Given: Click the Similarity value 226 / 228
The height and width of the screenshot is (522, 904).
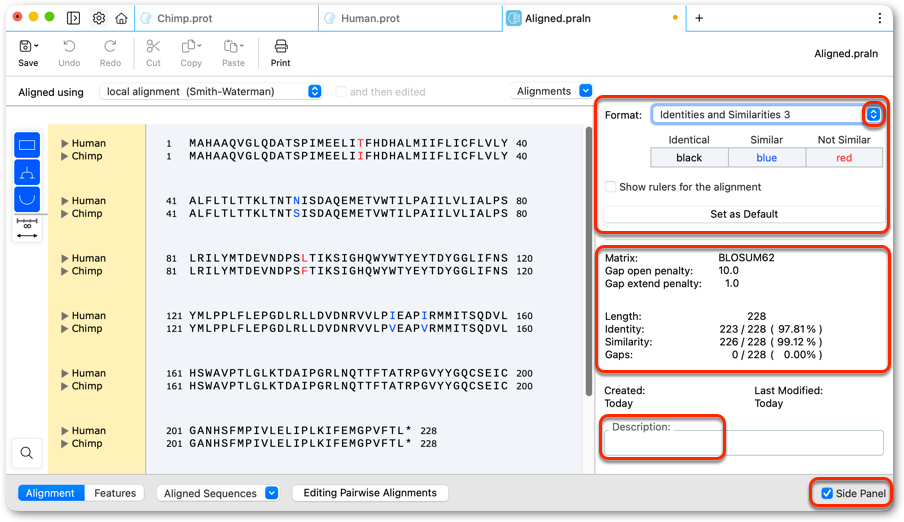Looking at the screenshot, I should [x=743, y=341].
